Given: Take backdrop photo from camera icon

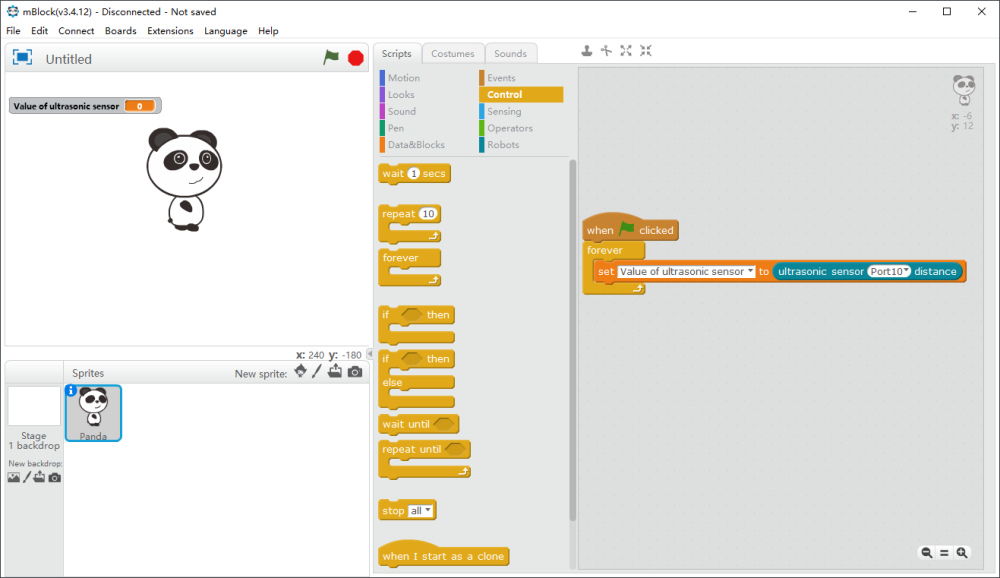Looking at the screenshot, I should [x=55, y=477].
